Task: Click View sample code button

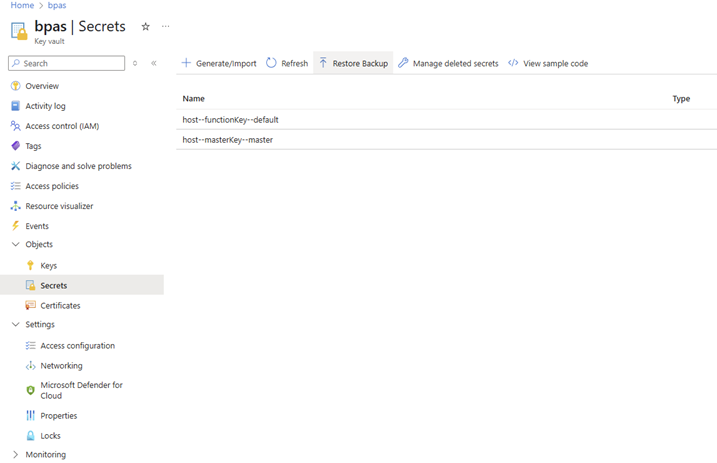Action: (548, 63)
